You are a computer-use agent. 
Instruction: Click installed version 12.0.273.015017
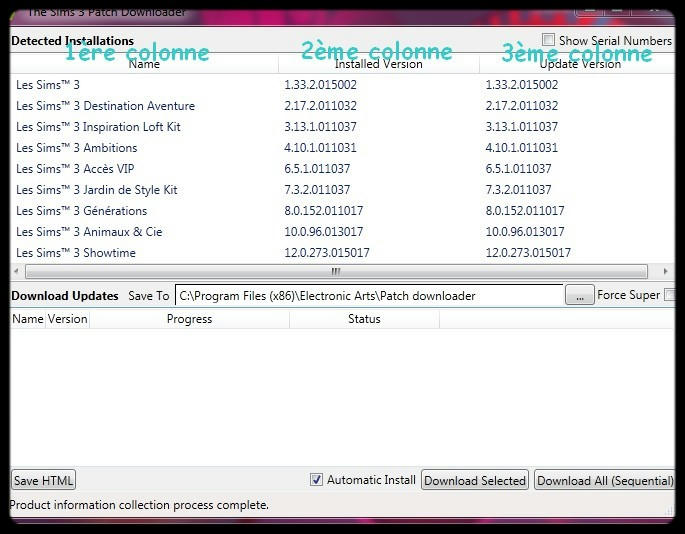(x=327, y=253)
